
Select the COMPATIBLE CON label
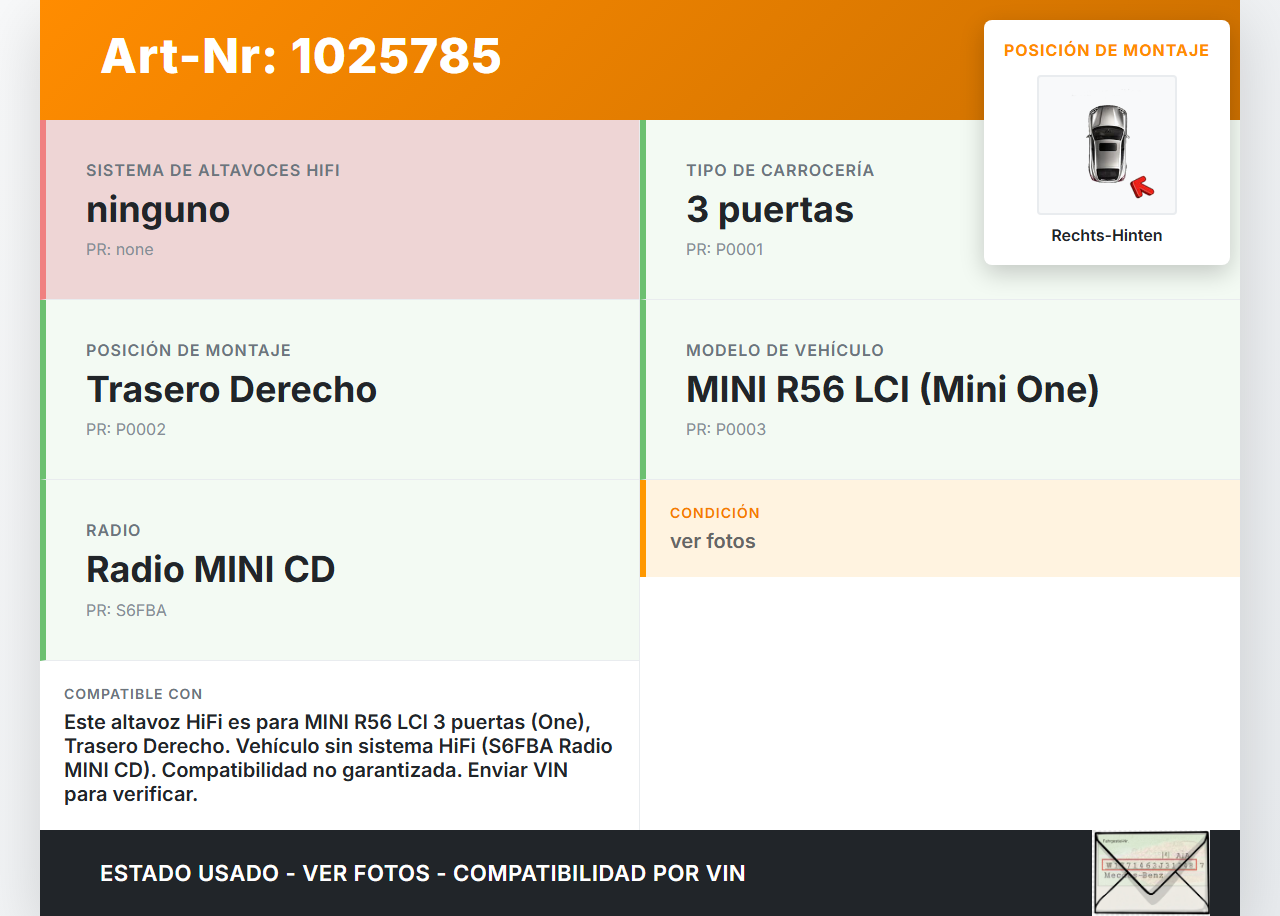point(133,694)
